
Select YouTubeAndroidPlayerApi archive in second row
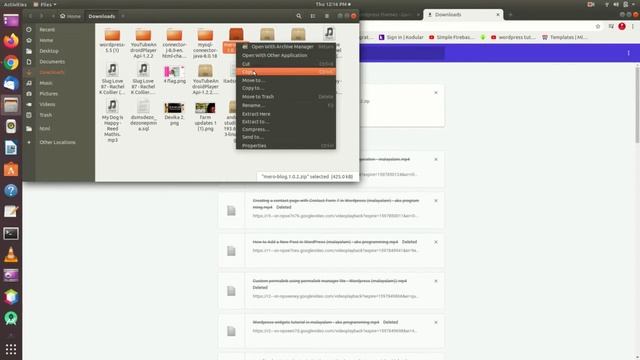click(205, 79)
